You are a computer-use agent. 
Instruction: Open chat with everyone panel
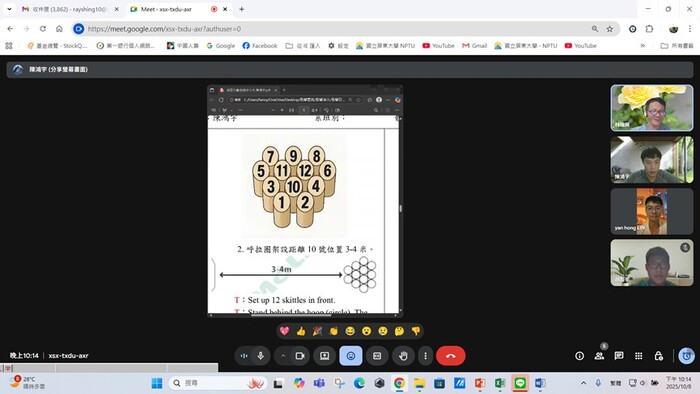click(619, 356)
